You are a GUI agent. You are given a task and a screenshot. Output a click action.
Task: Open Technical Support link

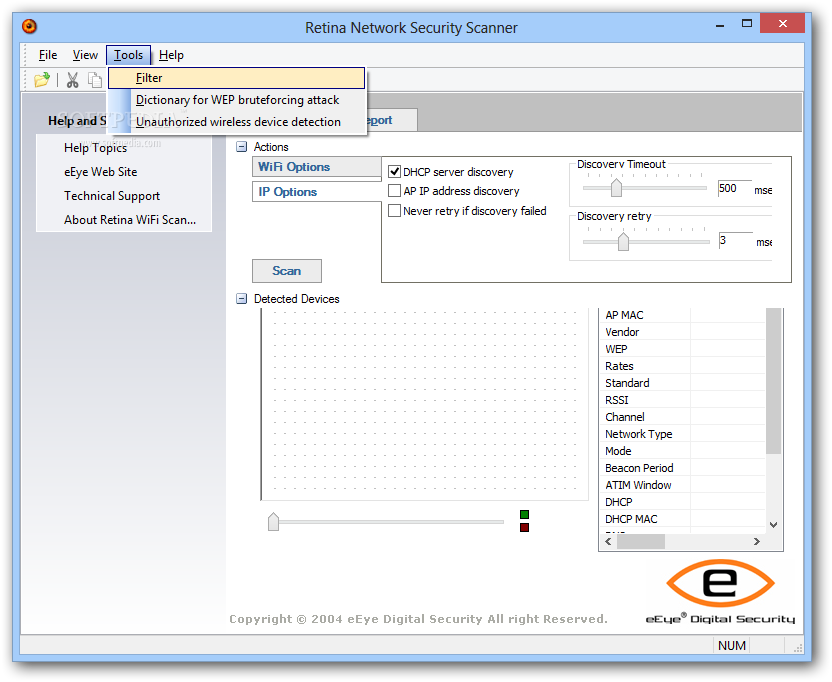pos(112,196)
